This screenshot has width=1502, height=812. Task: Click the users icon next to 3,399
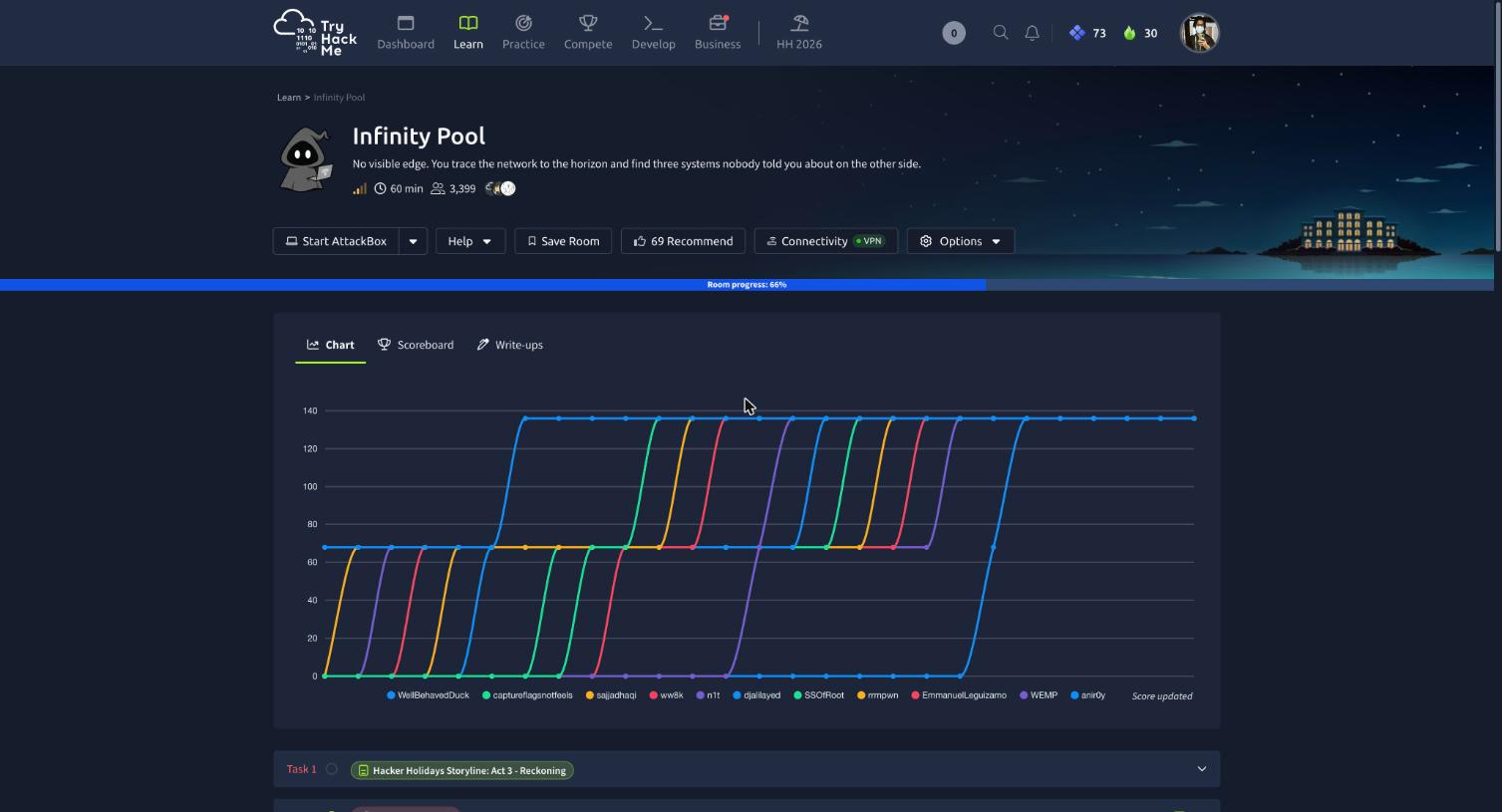(x=438, y=188)
